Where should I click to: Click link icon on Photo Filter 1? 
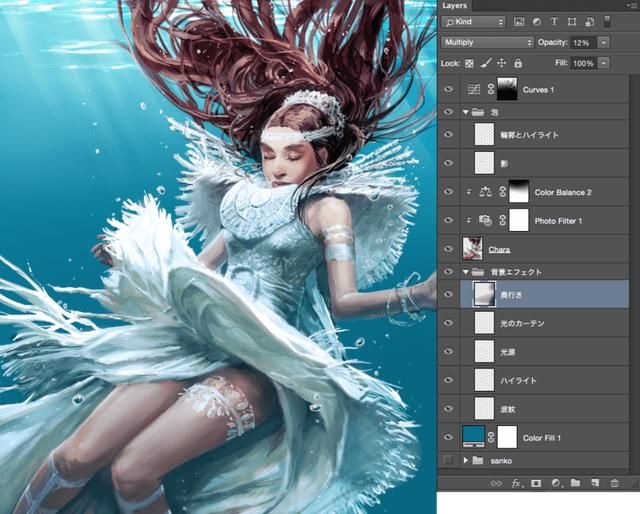(502, 220)
